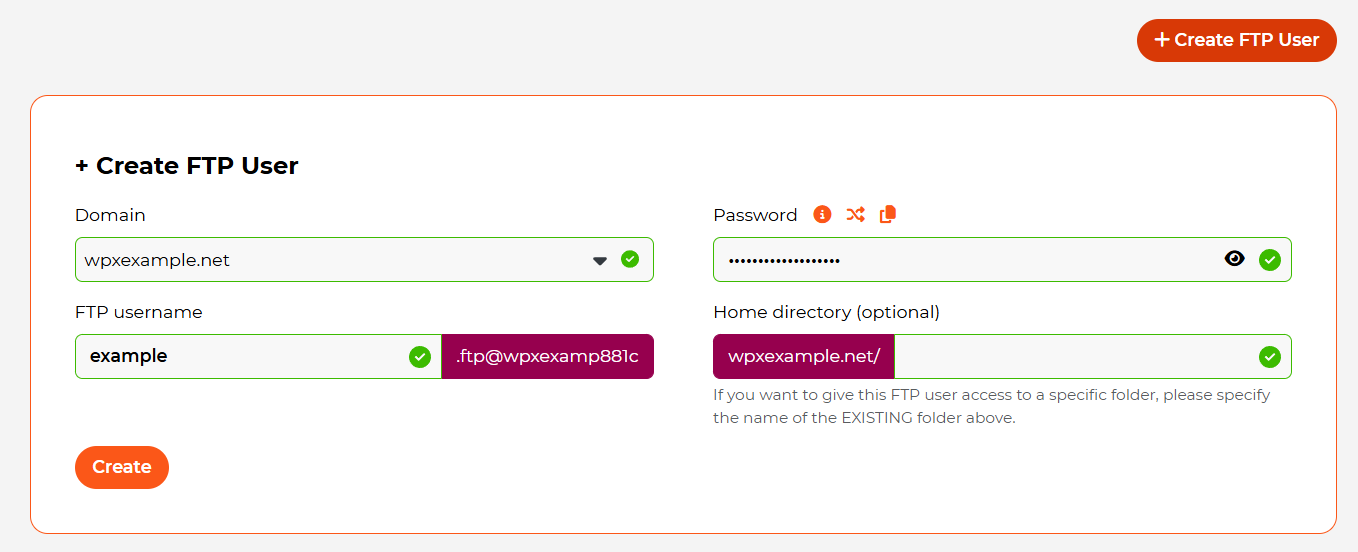Open the wpxexample.net domain selector
Screen dimensions: 1358x552
pyautogui.click(x=364, y=259)
